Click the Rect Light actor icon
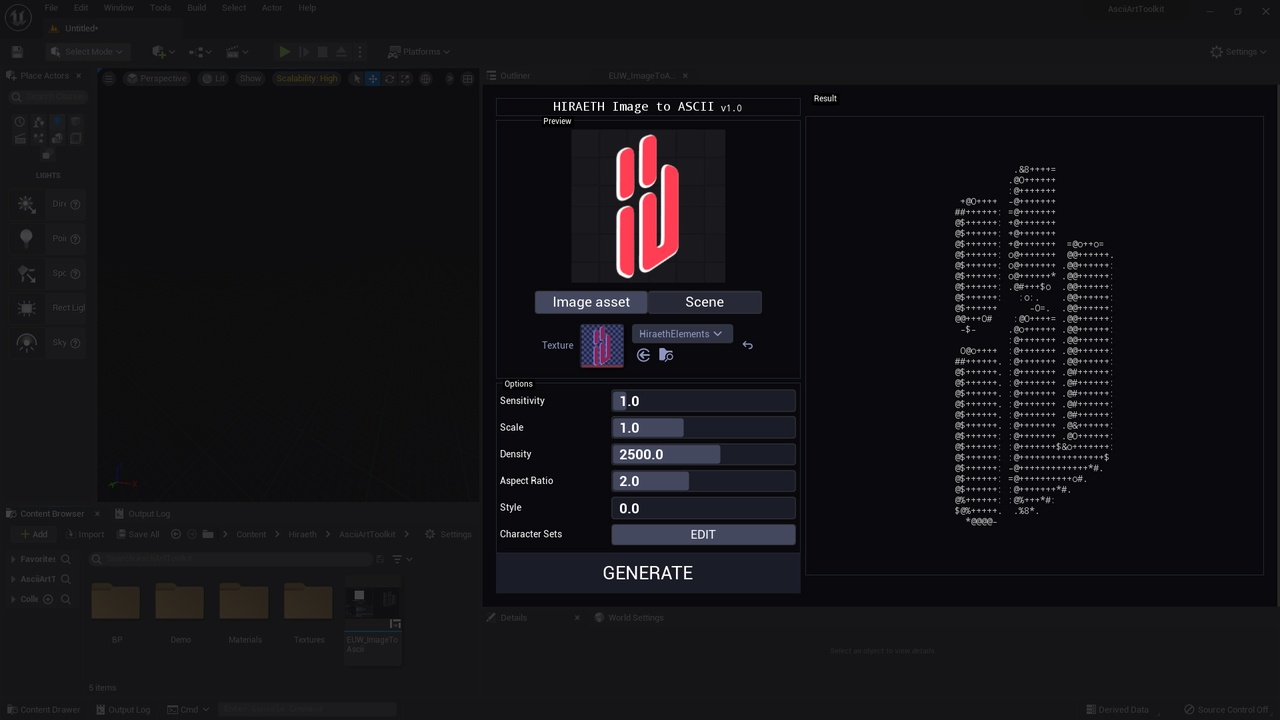Screen dimensions: 1280x720 click(27, 308)
